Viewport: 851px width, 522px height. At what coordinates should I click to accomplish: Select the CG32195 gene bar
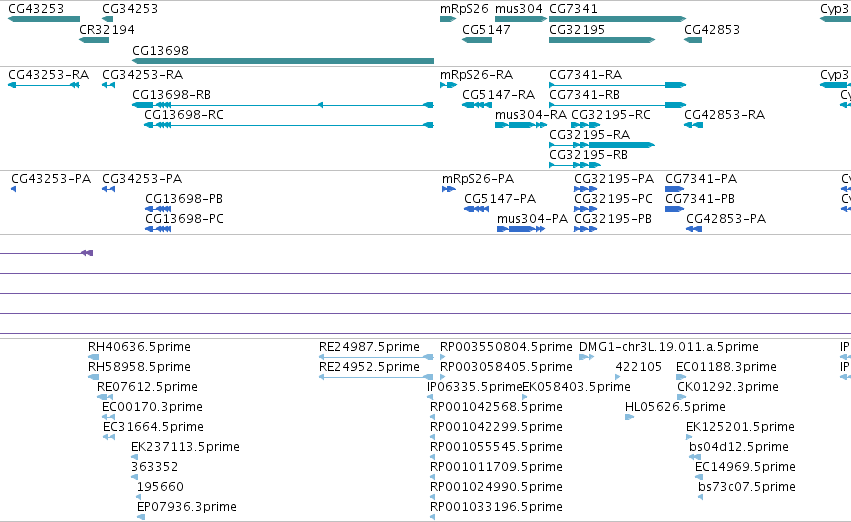click(x=602, y=40)
